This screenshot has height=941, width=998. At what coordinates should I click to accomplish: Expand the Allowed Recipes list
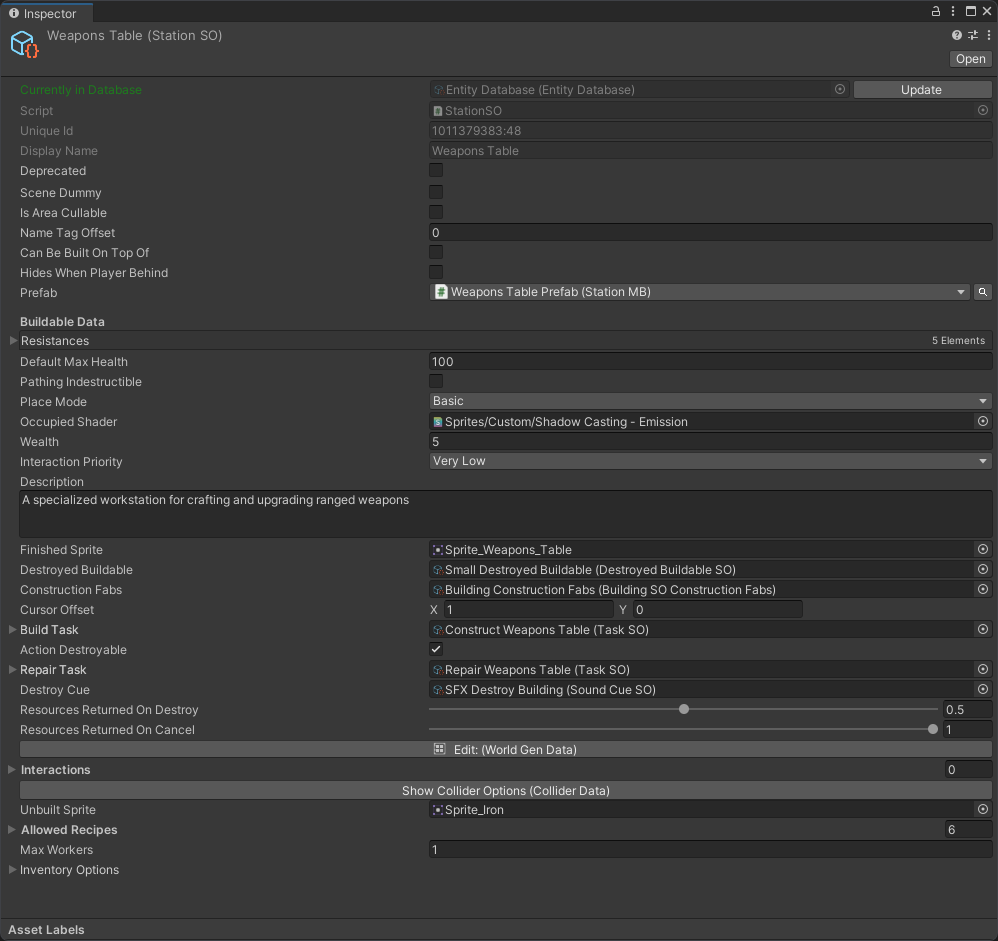click(13, 829)
